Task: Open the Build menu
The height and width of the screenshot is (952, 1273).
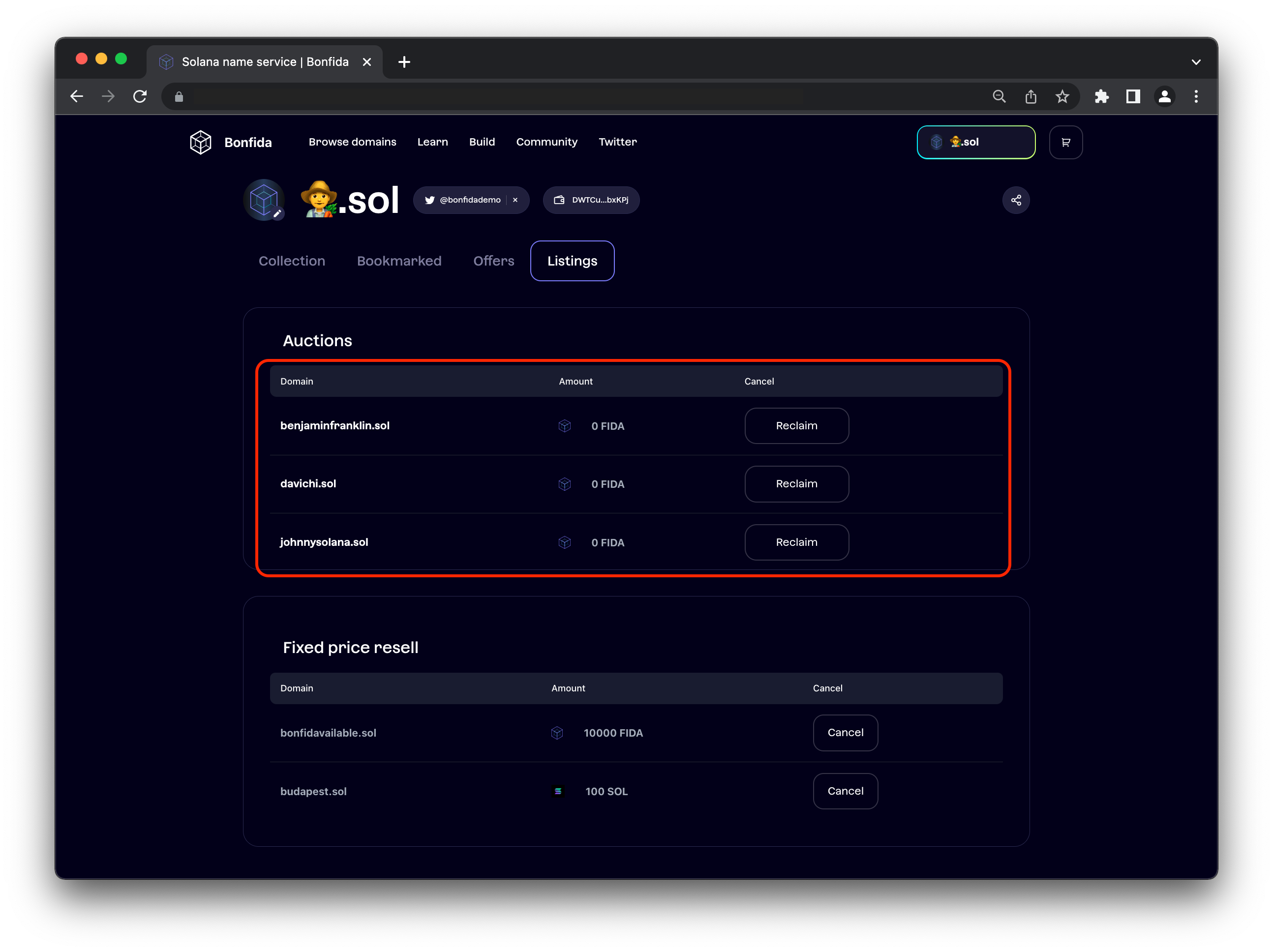Action: [482, 142]
